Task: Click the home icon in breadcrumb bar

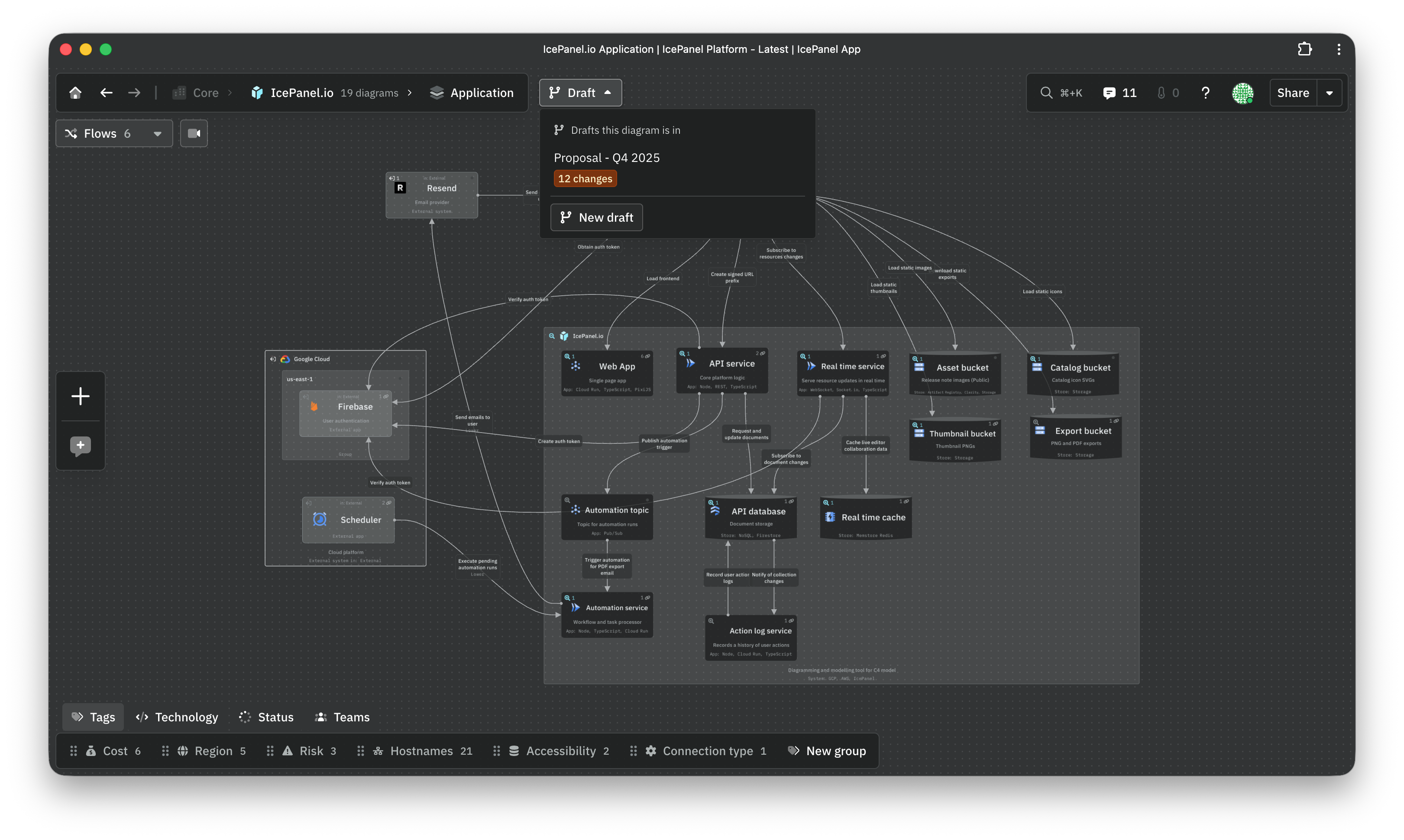Action: coord(75,93)
